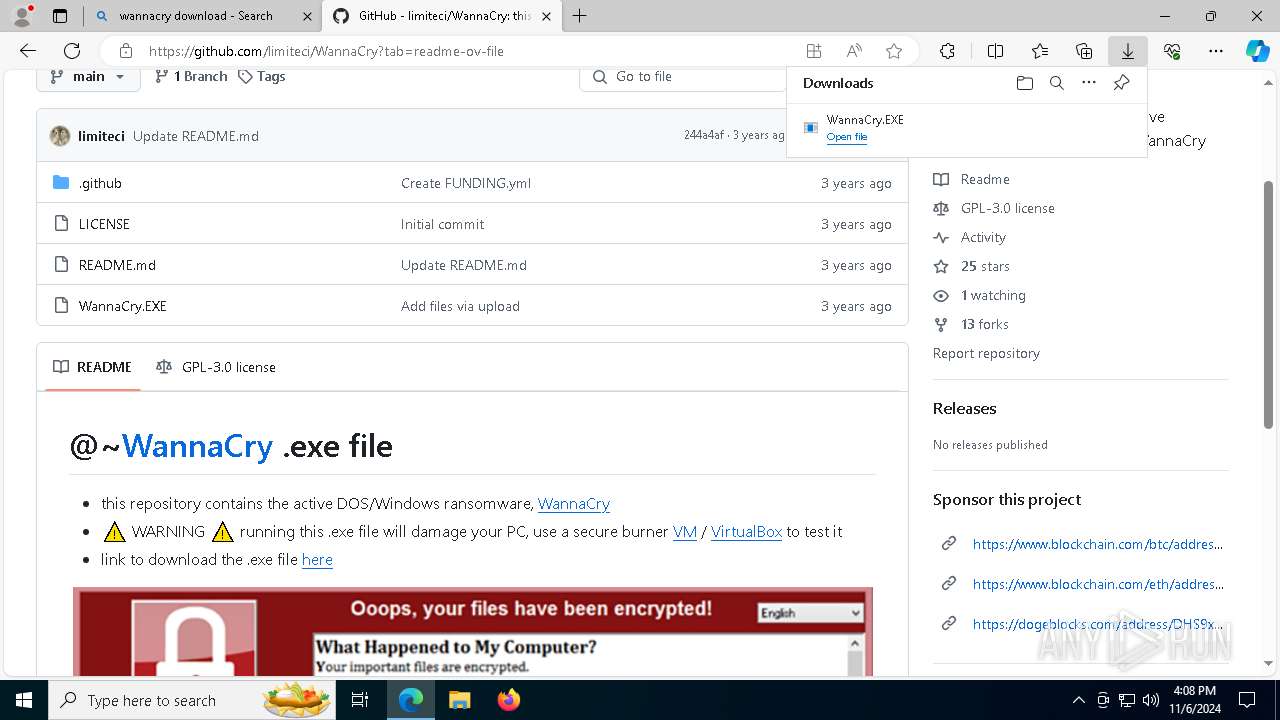
Task: Open the Browser essentials icon
Action: point(1172,51)
